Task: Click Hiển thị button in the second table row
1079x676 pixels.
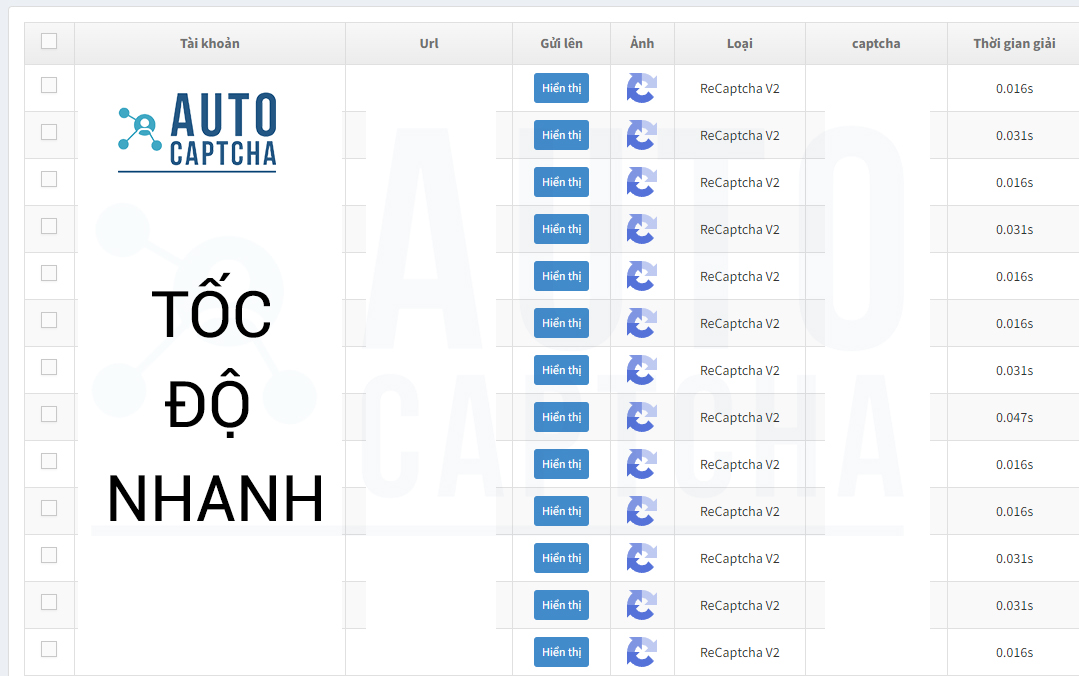Action: (562, 135)
